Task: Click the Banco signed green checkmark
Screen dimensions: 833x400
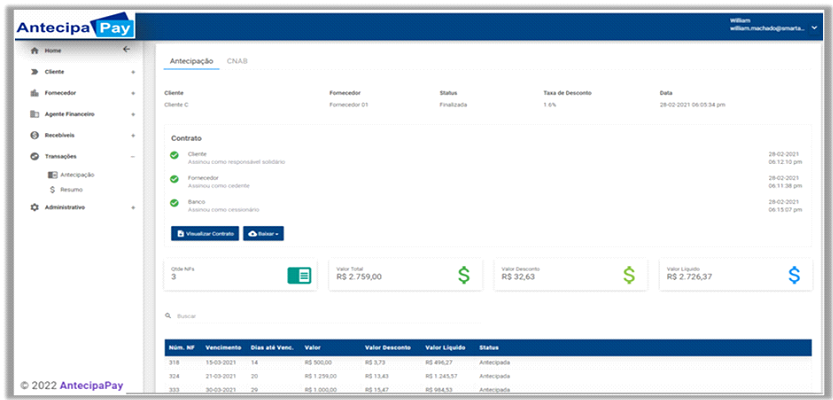Action: point(174,204)
